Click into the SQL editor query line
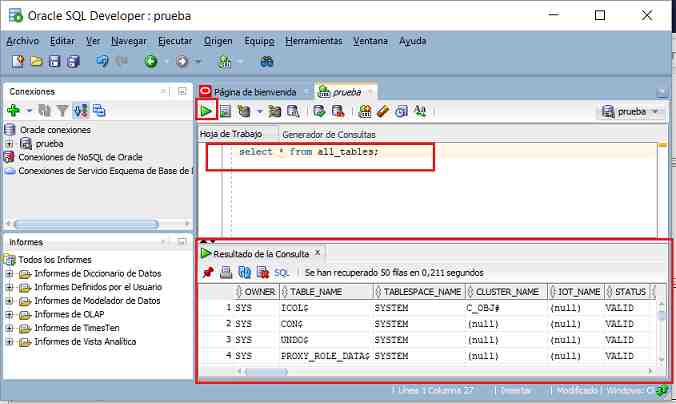The height and width of the screenshot is (404, 676). (x=309, y=152)
